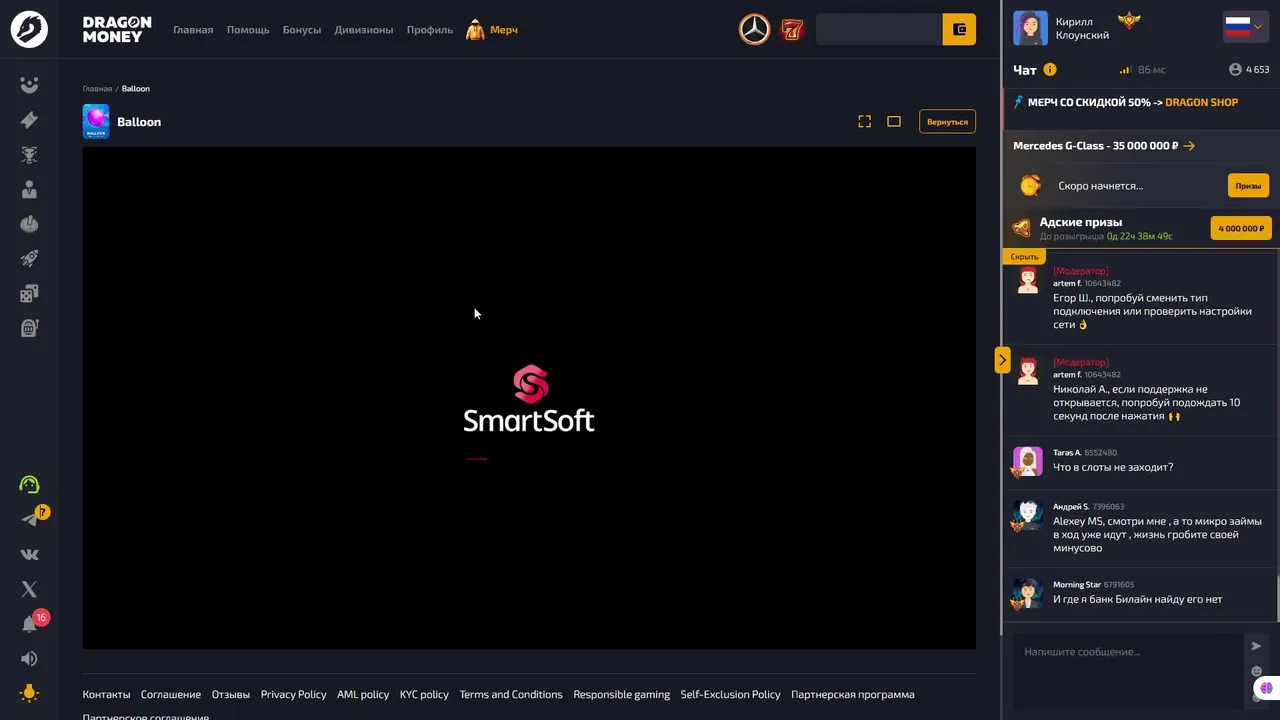Viewport: 1280px width, 720px height.
Task: Click the Dragon Money wordmark logo
Action: [117, 29]
